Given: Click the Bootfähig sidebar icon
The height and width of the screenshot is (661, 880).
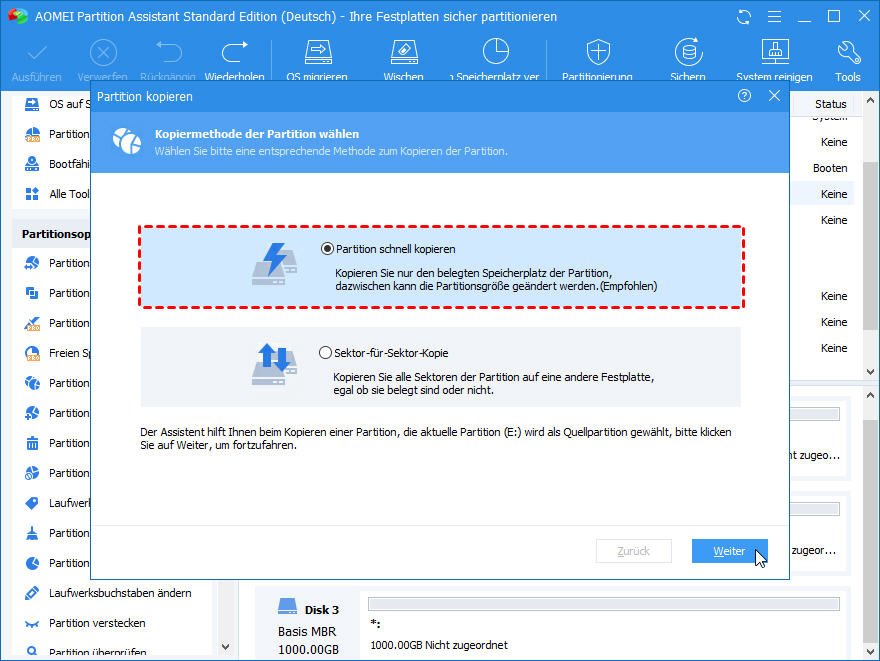Looking at the screenshot, I should coord(33,164).
